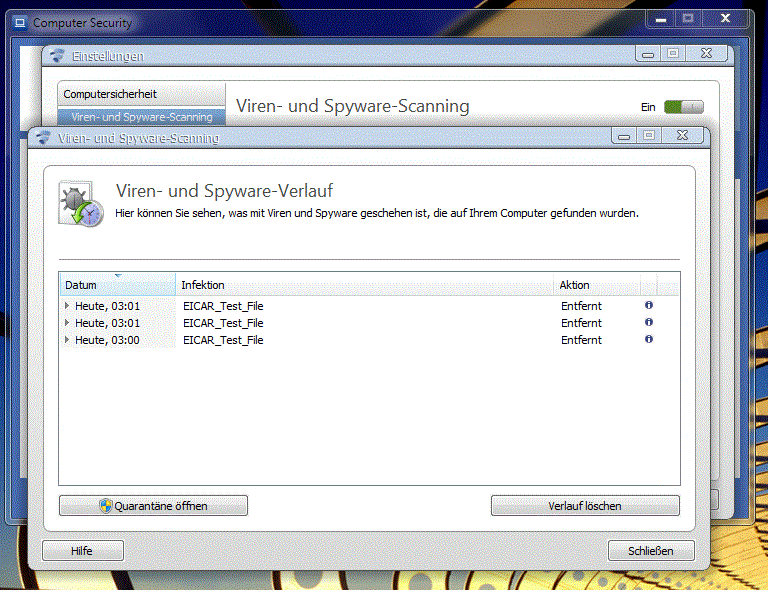Sort list by Infektion column header
This screenshot has width=768, height=590.
364,285
